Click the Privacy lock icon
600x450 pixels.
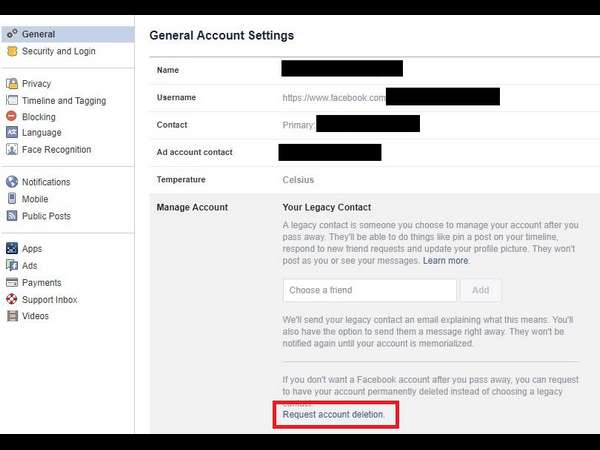coord(12,84)
